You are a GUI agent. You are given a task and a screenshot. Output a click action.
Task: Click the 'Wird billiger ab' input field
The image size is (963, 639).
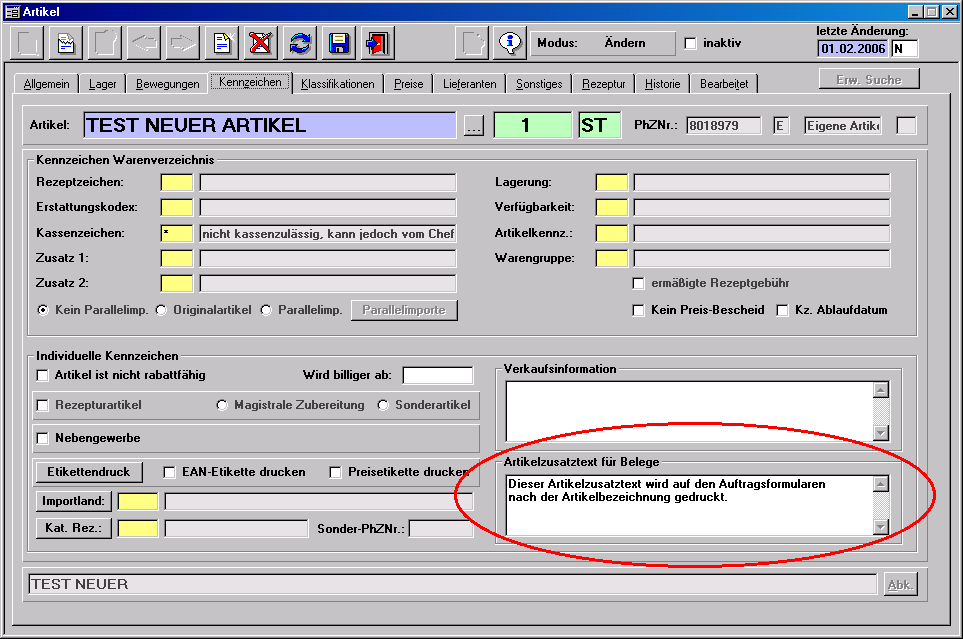[437, 375]
